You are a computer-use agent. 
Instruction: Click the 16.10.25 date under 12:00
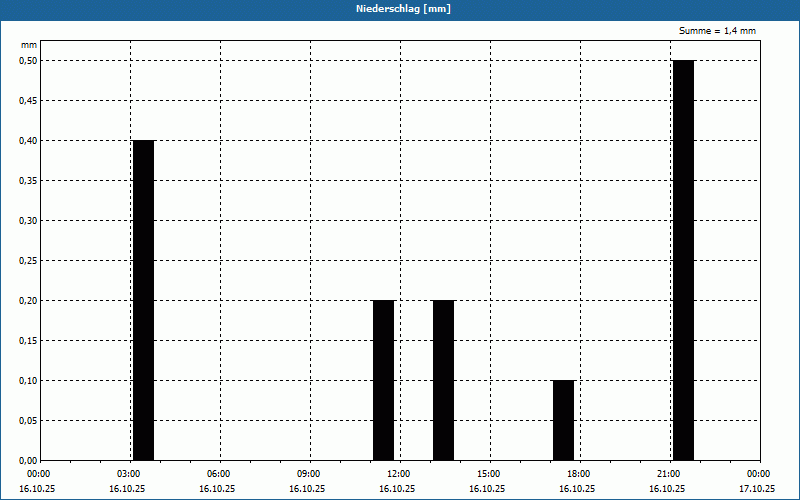coord(397,489)
